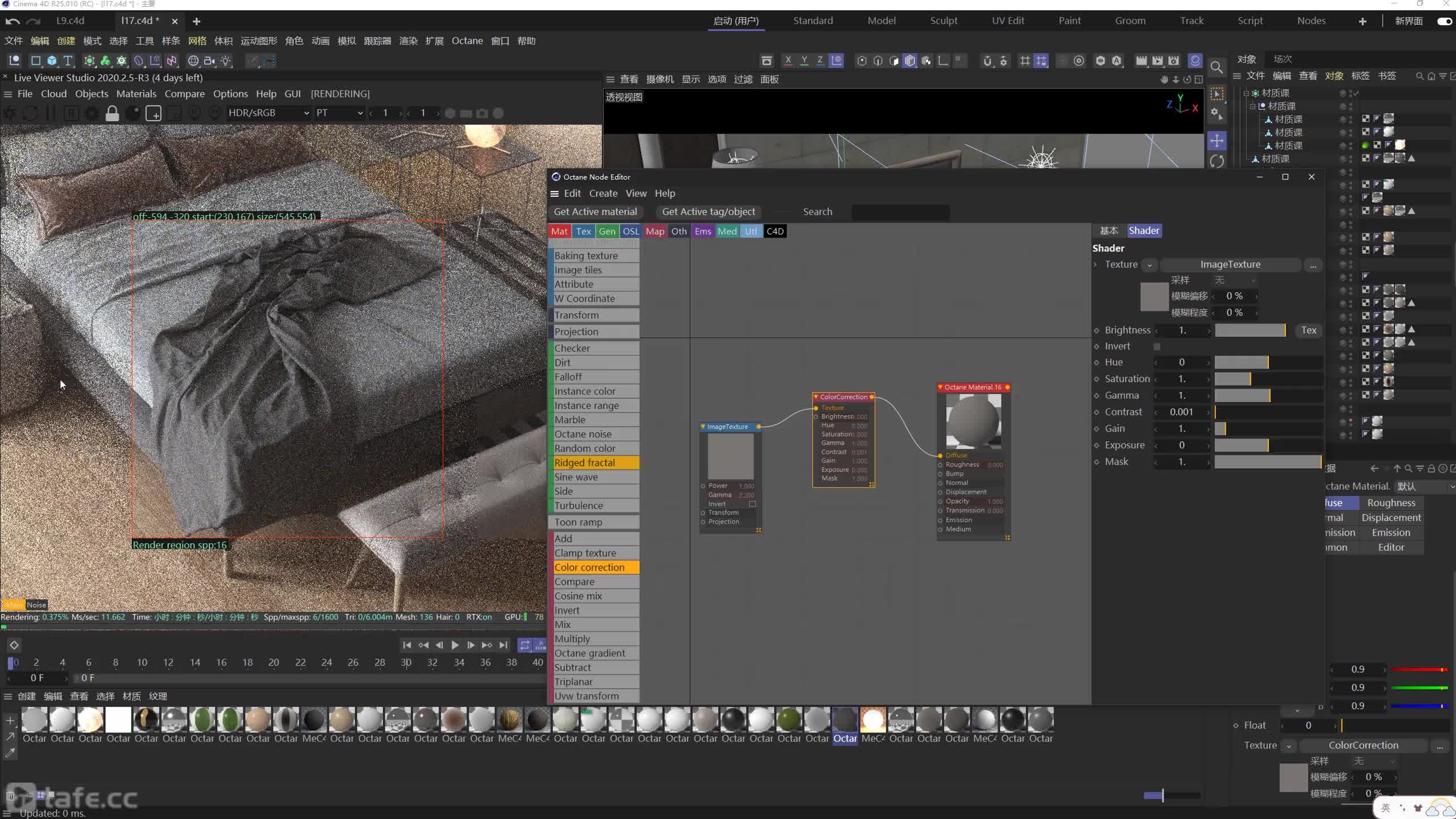
Task: Toggle the C4D node filter button
Action: 775,231
